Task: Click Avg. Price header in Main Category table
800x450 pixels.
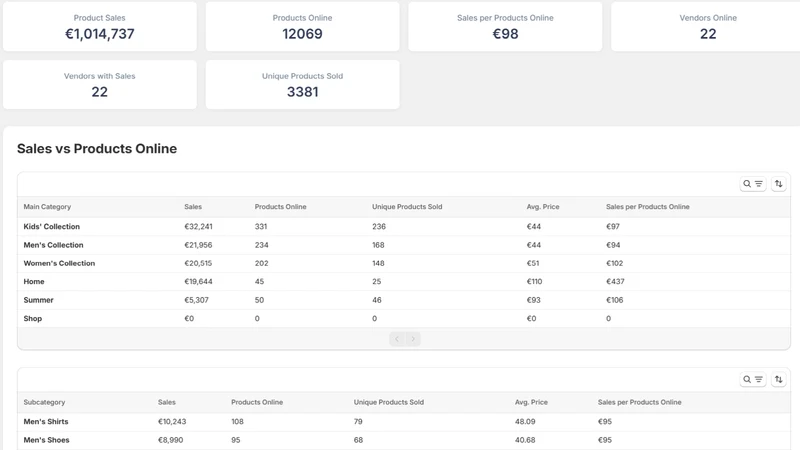Action: (543, 207)
